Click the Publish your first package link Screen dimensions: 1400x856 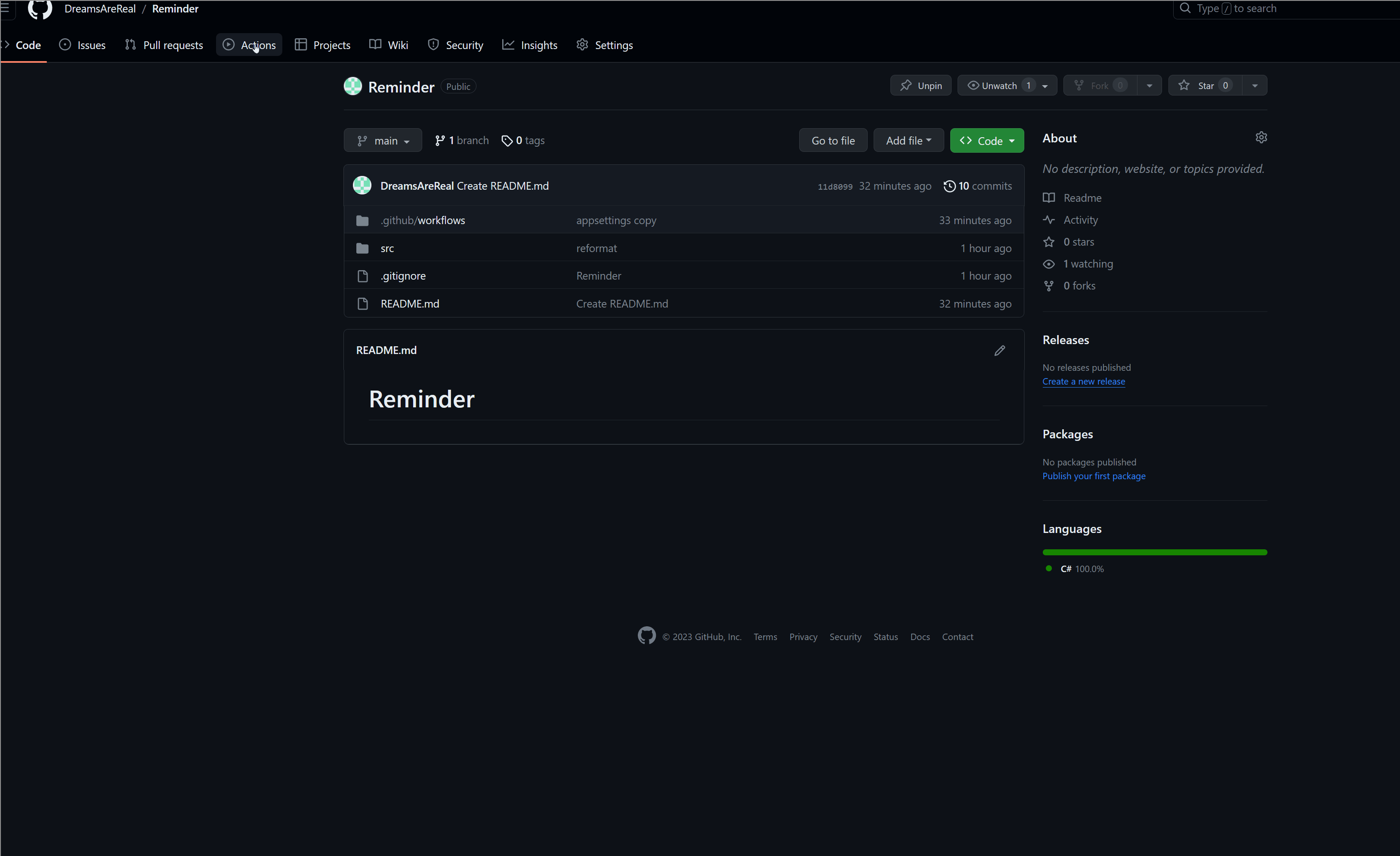[1094, 475]
